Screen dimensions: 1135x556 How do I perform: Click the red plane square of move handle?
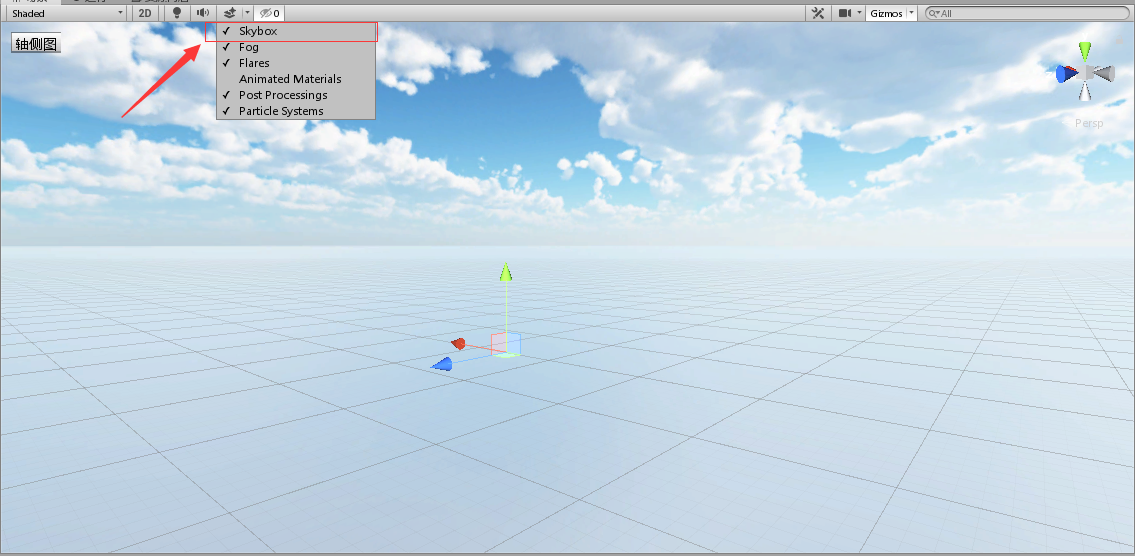click(499, 343)
